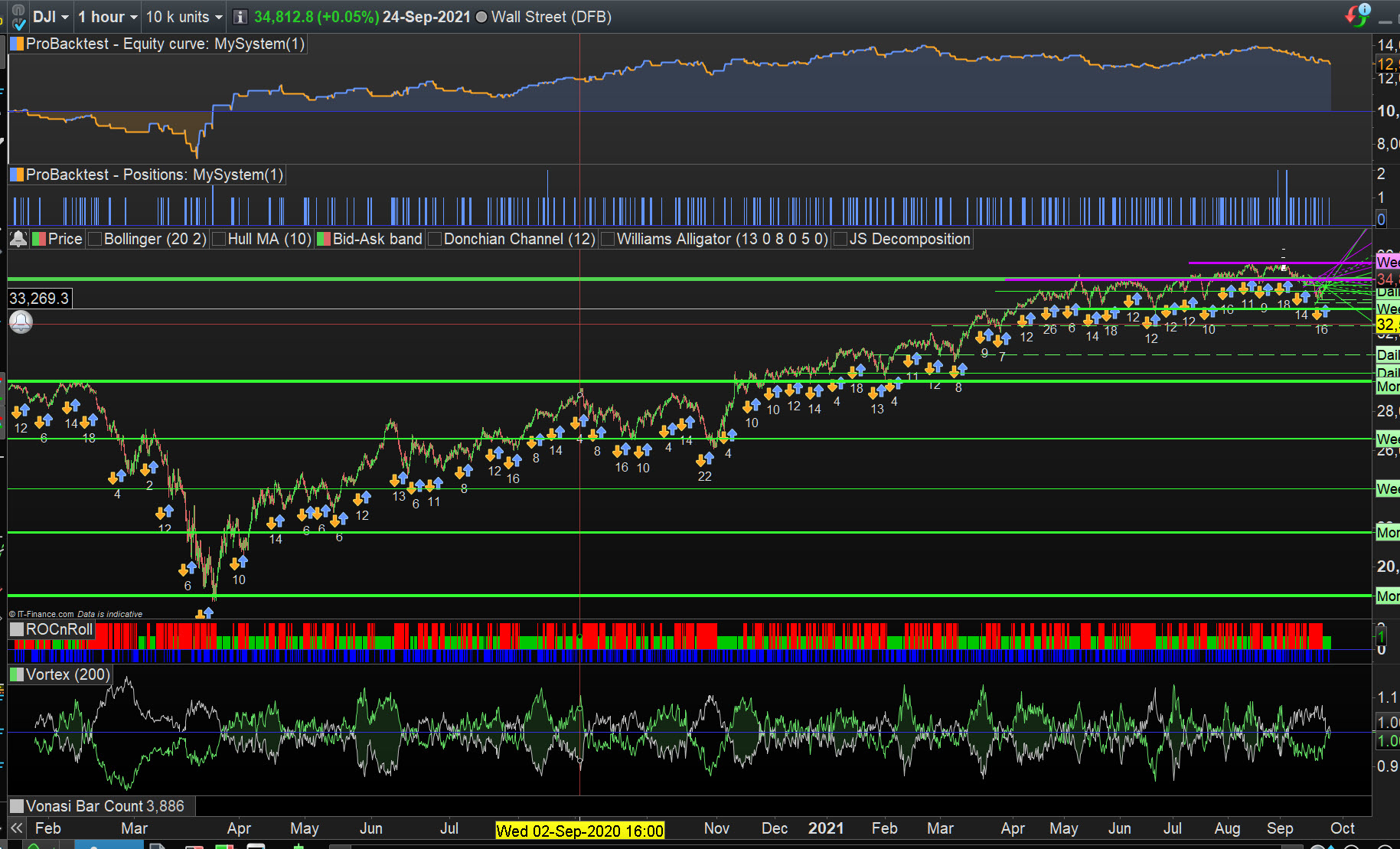Open the ROCnRoll indicator label
Viewport: 1400px width, 849px height.
(x=59, y=629)
